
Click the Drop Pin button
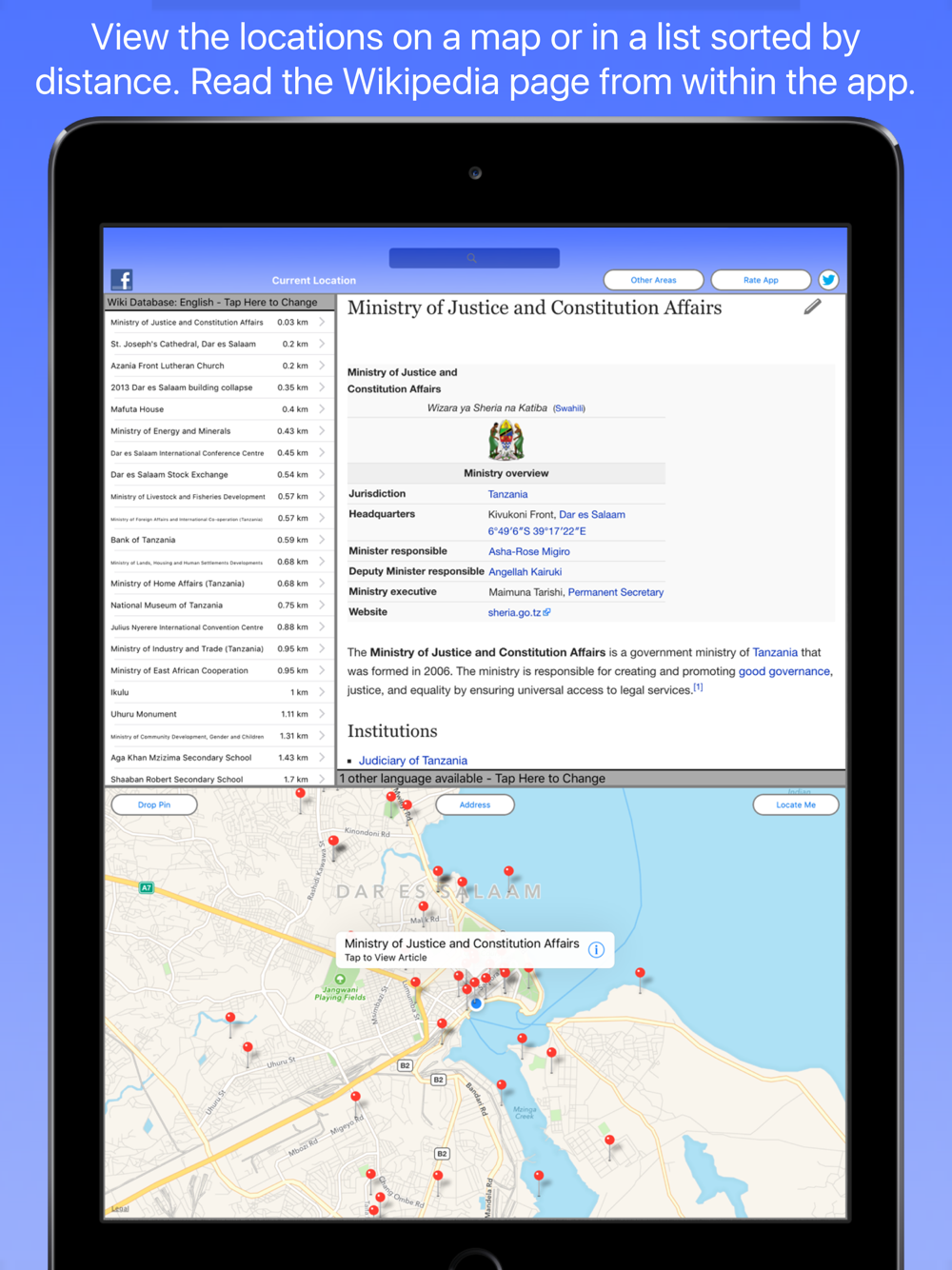pos(154,804)
